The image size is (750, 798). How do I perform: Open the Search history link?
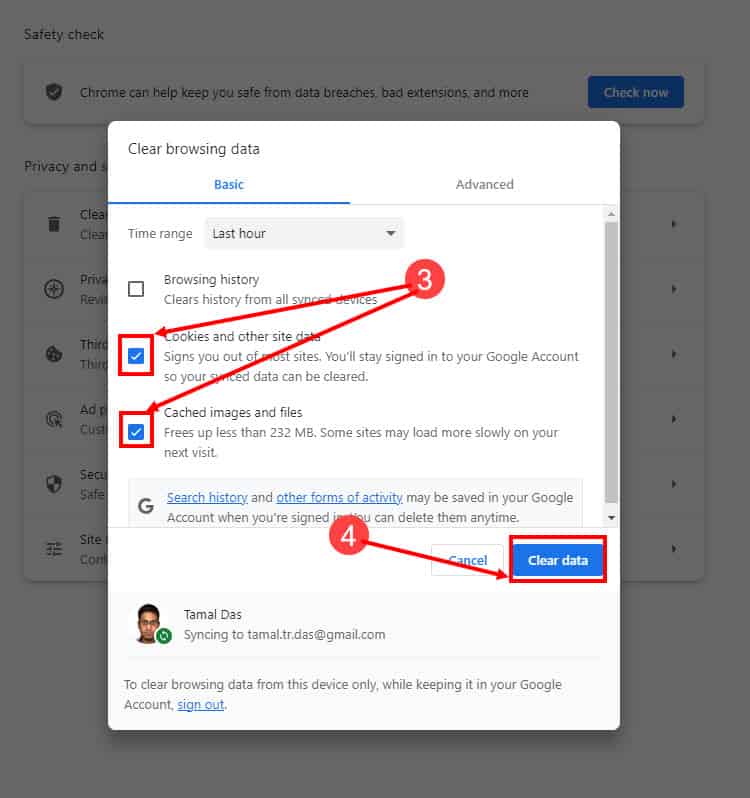point(207,497)
